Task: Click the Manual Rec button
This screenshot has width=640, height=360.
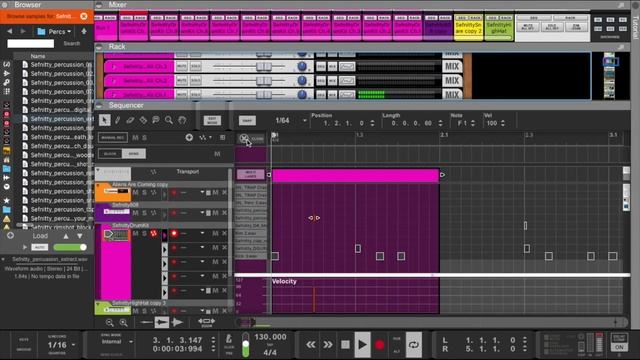Action: pos(113,138)
